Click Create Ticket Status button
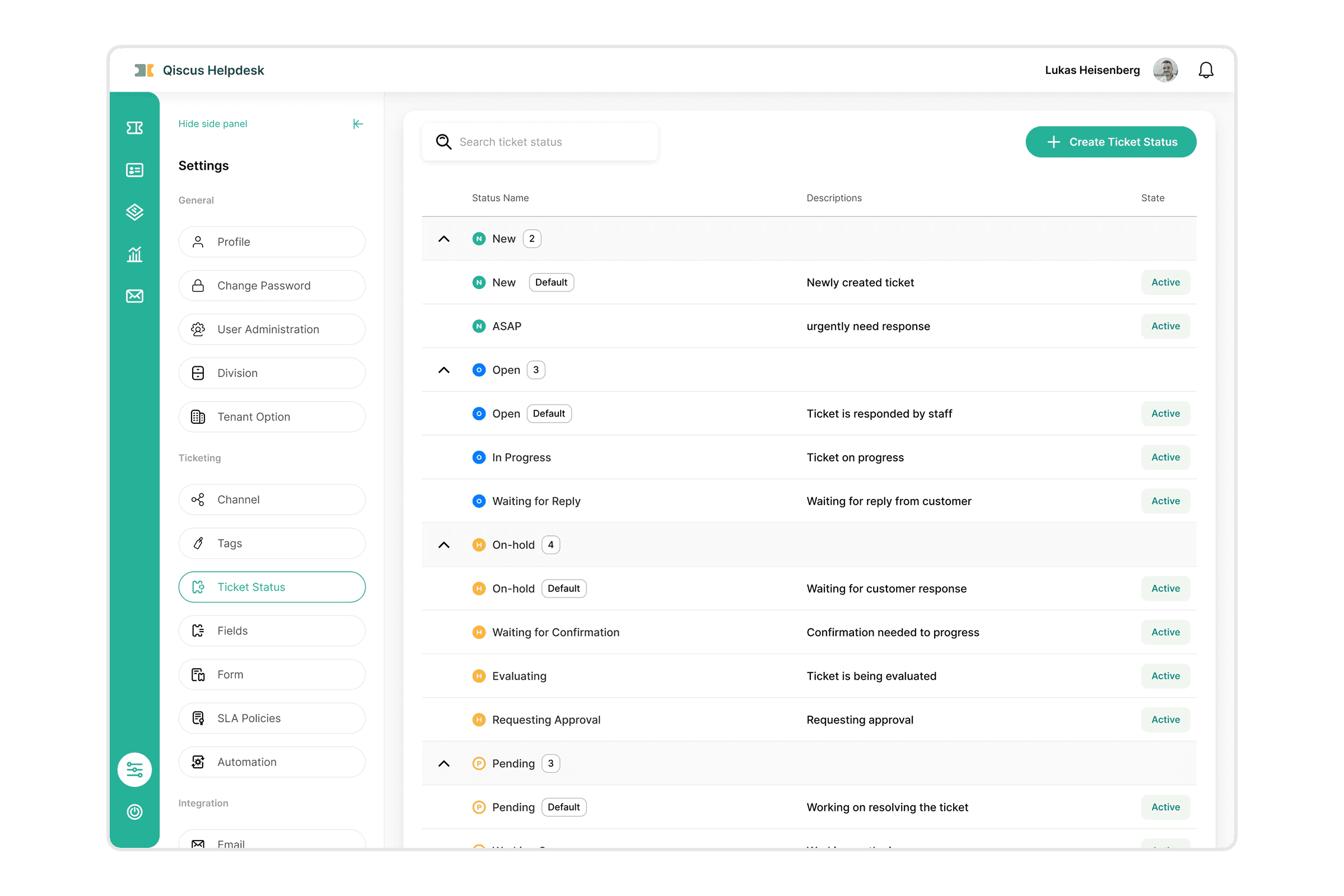Viewport: 1344px width, 896px height. click(x=1110, y=142)
